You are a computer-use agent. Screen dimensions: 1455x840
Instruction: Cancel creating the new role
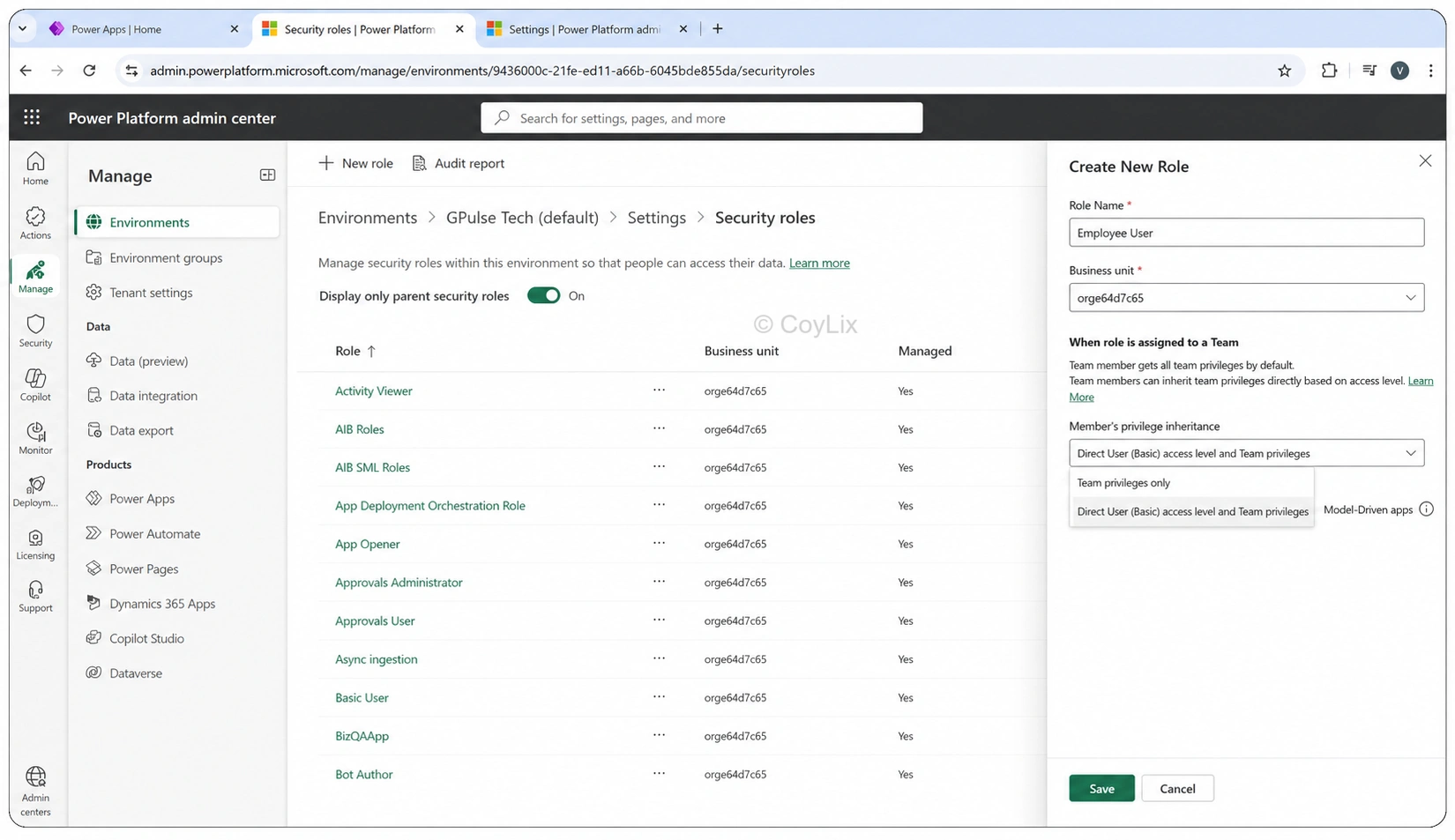point(1177,788)
